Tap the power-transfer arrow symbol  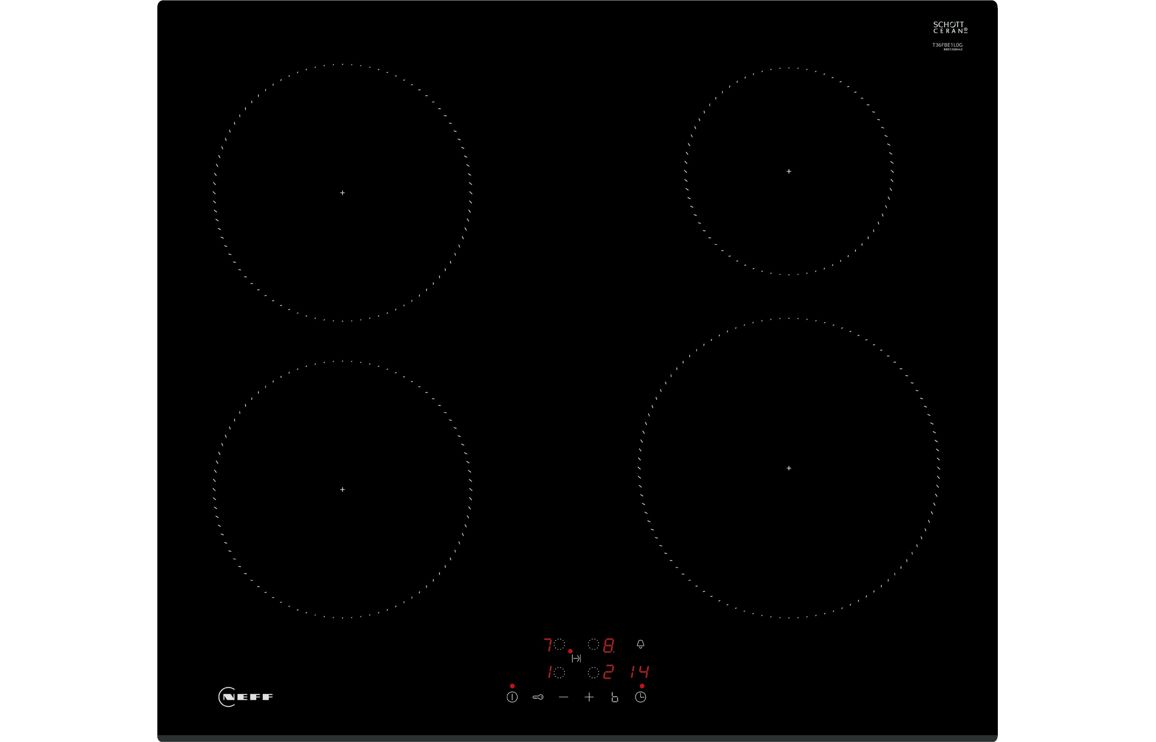576,658
